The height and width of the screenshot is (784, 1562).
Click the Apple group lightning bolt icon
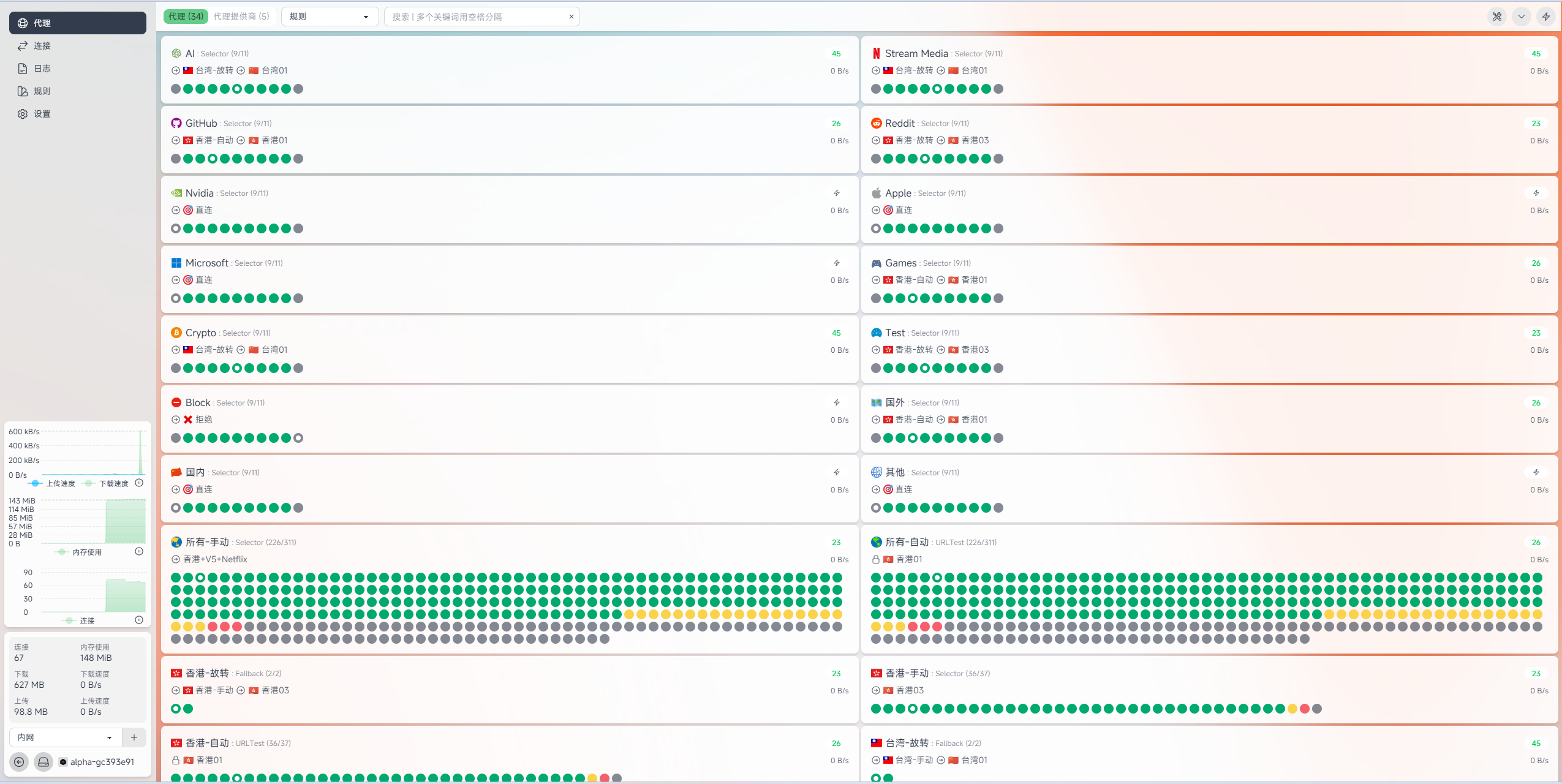tap(1536, 193)
